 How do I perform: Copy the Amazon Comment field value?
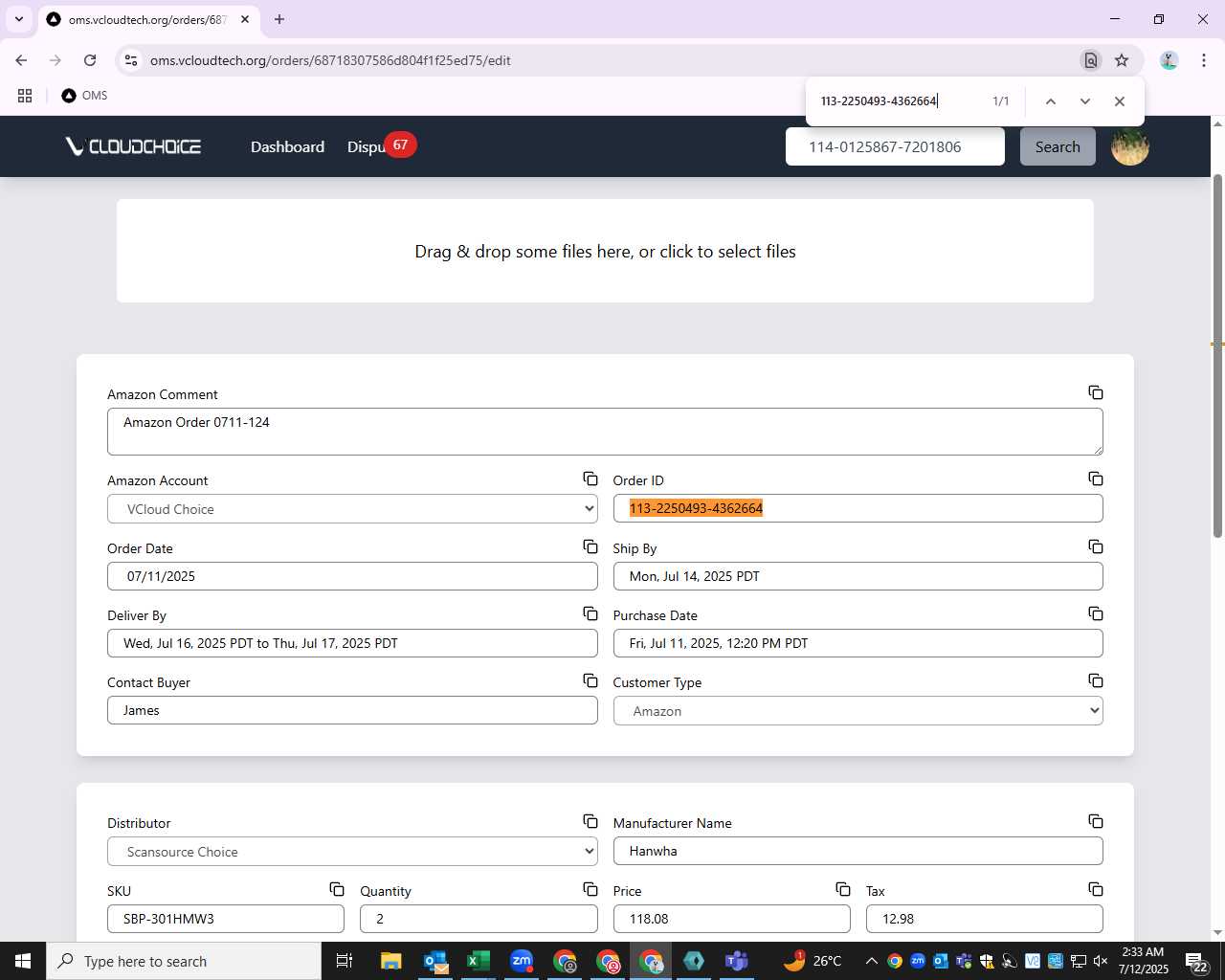click(1096, 392)
